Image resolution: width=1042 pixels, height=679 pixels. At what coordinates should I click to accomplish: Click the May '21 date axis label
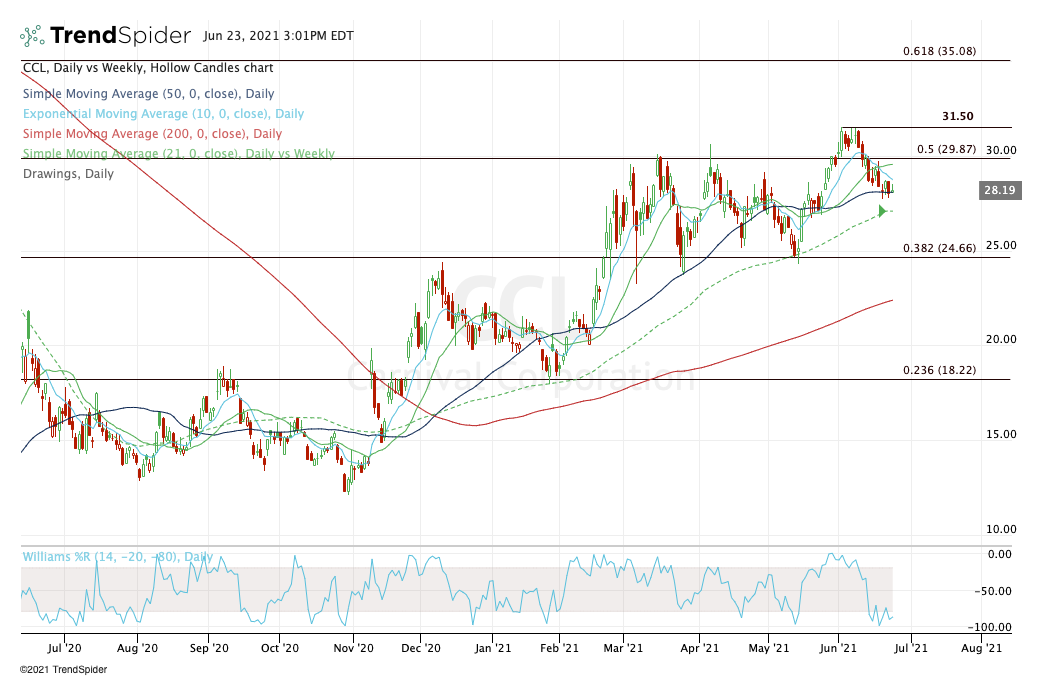(x=768, y=648)
